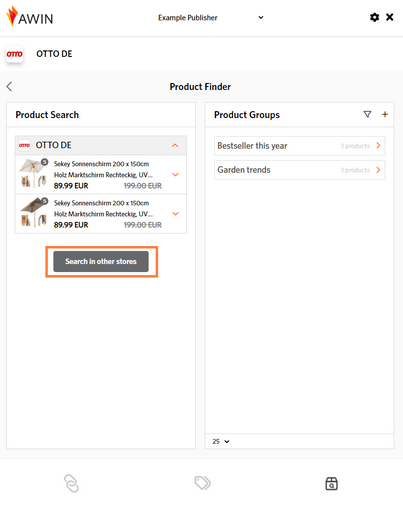This screenshot has width=403, height=505.
Task: Select the product finder shop icon
Action: pos(331,483)
